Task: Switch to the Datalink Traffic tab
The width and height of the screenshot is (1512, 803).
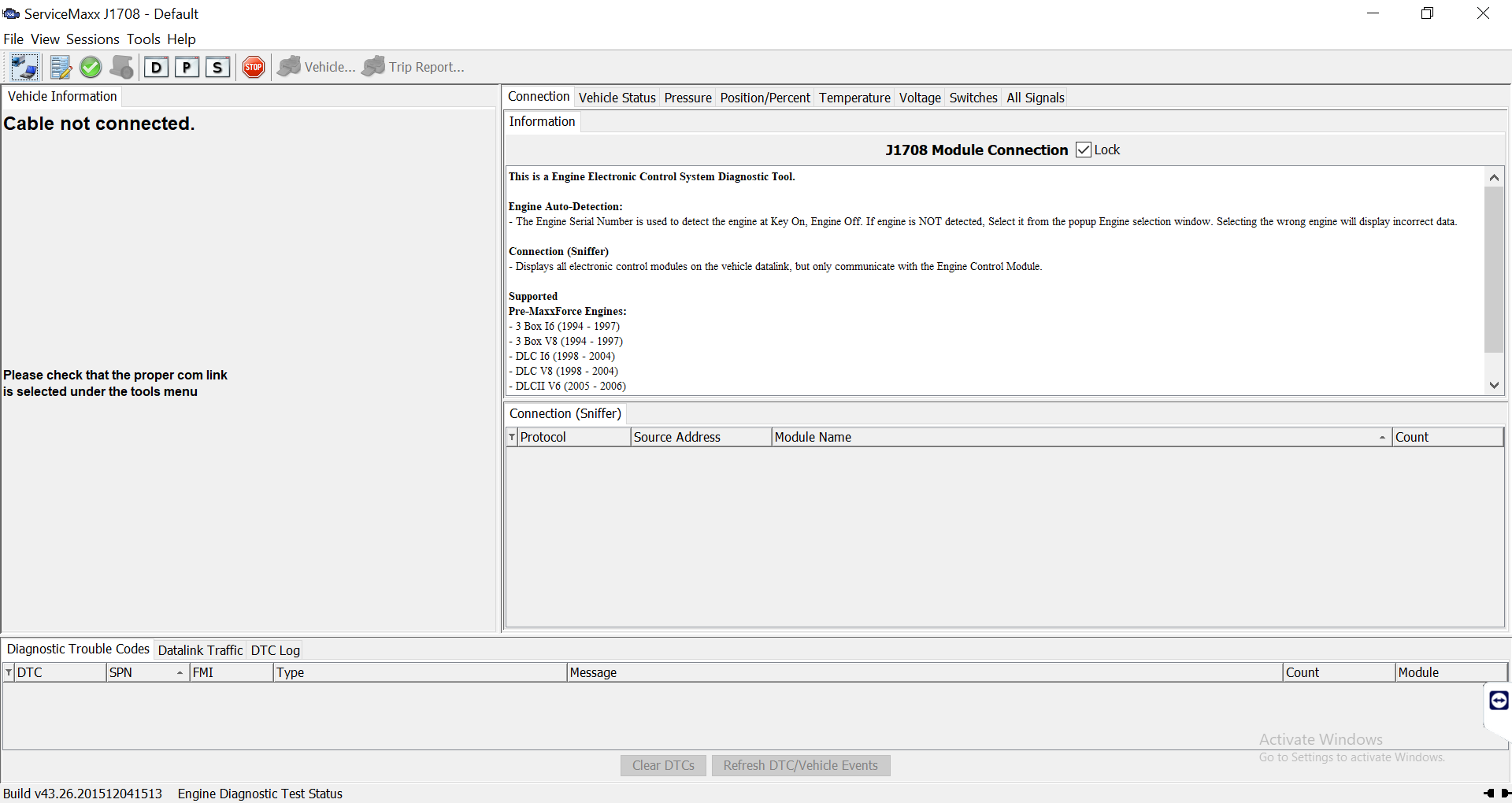Action: pos(200,650)
